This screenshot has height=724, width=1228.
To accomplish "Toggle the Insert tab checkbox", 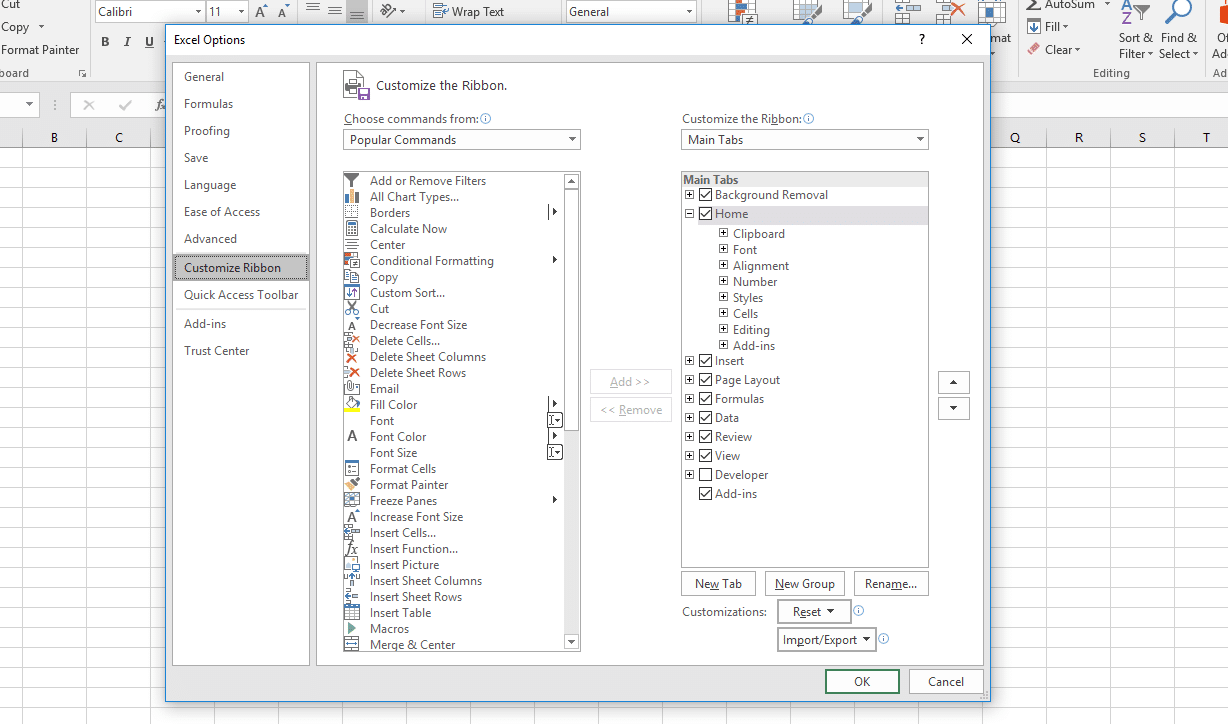I will point(706,361).
